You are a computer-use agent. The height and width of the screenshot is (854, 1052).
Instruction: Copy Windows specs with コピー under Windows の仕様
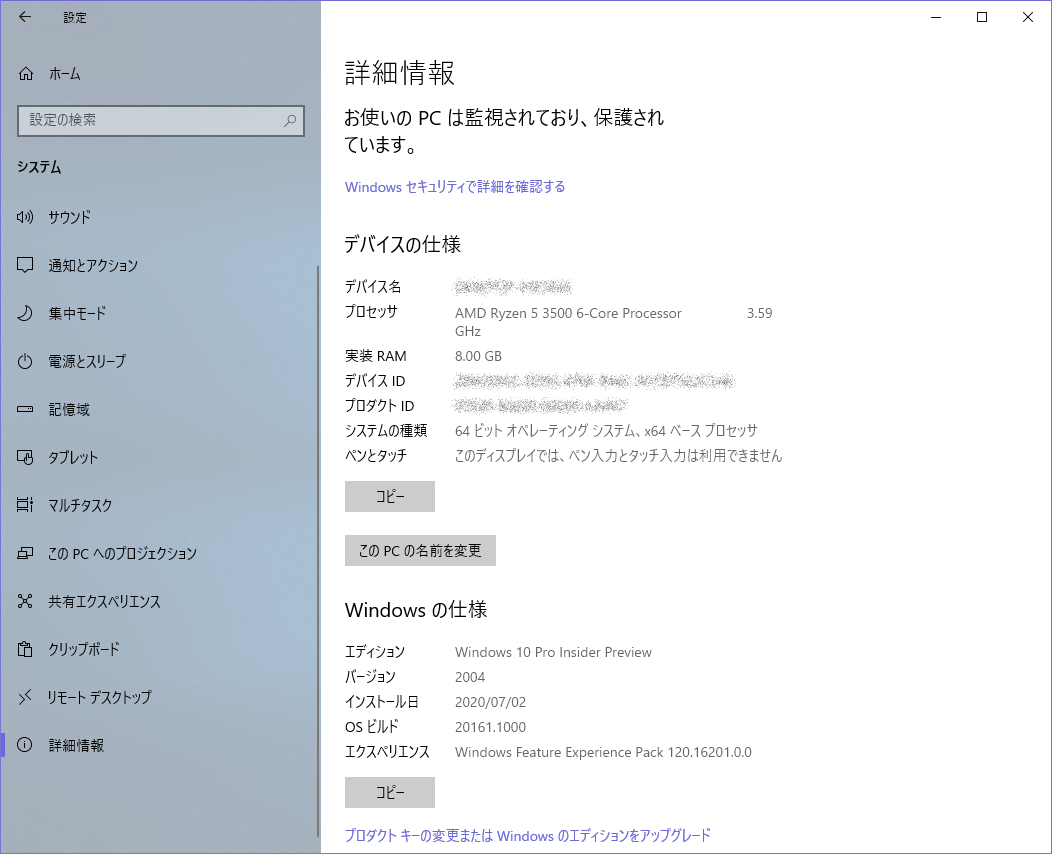point(390,792)
